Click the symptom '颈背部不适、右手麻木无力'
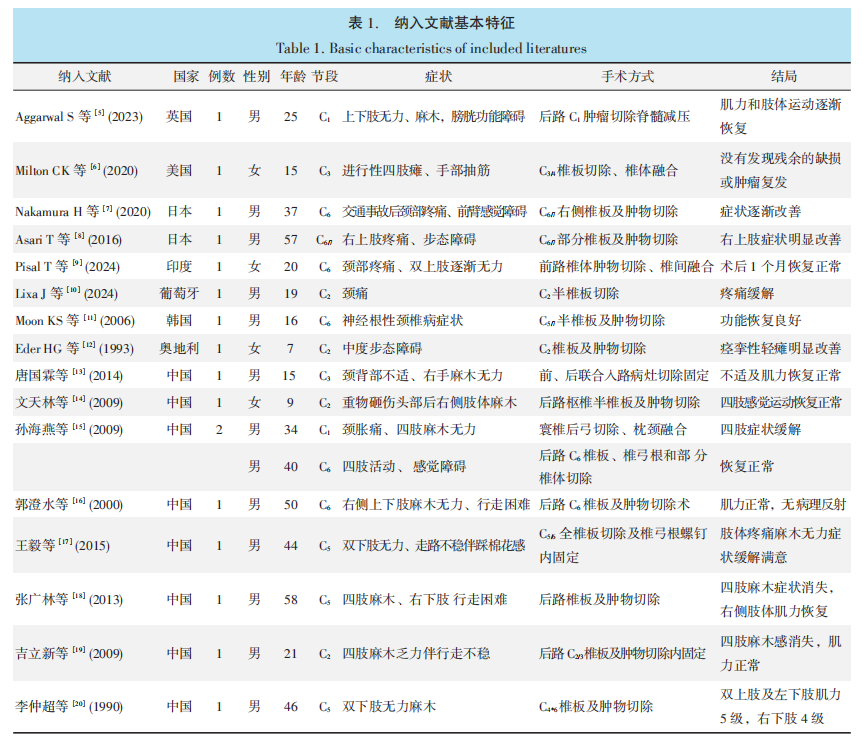Viewport: 863px width, 741px height. pos(423,375)
